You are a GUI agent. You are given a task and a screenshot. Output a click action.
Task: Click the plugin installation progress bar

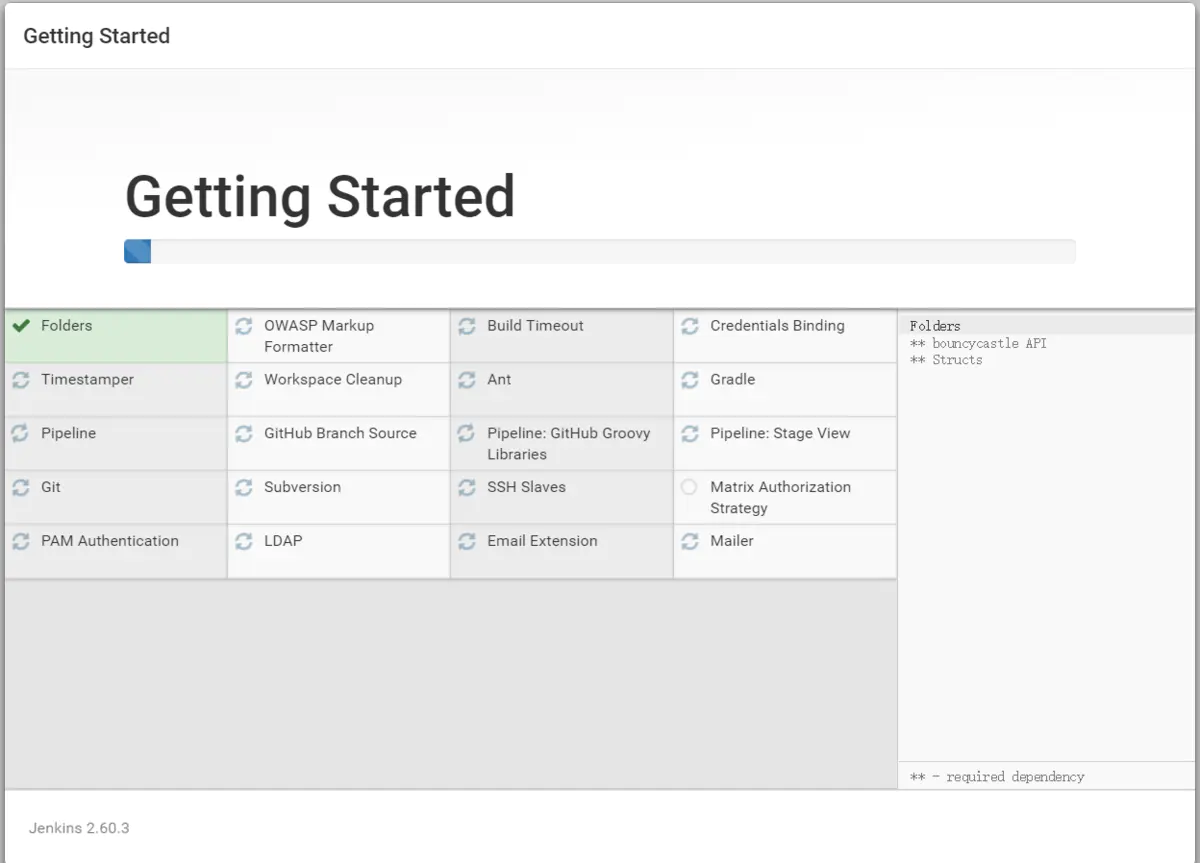(600, 251)
